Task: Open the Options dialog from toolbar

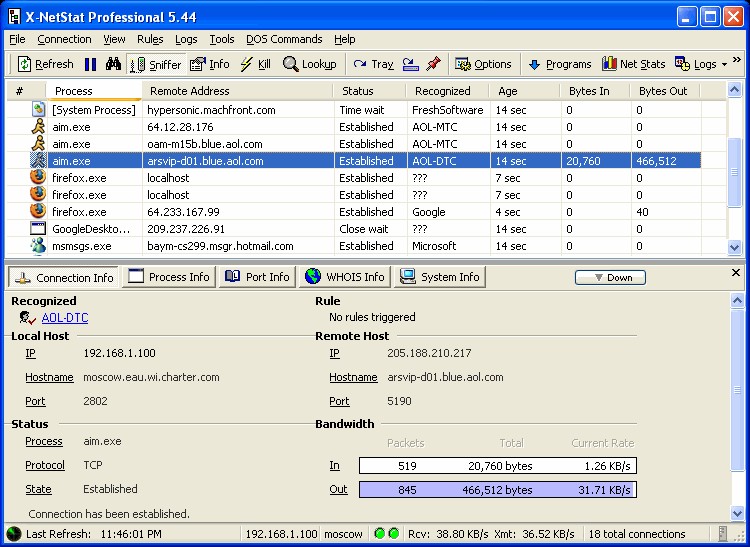Action: point(483,64)
